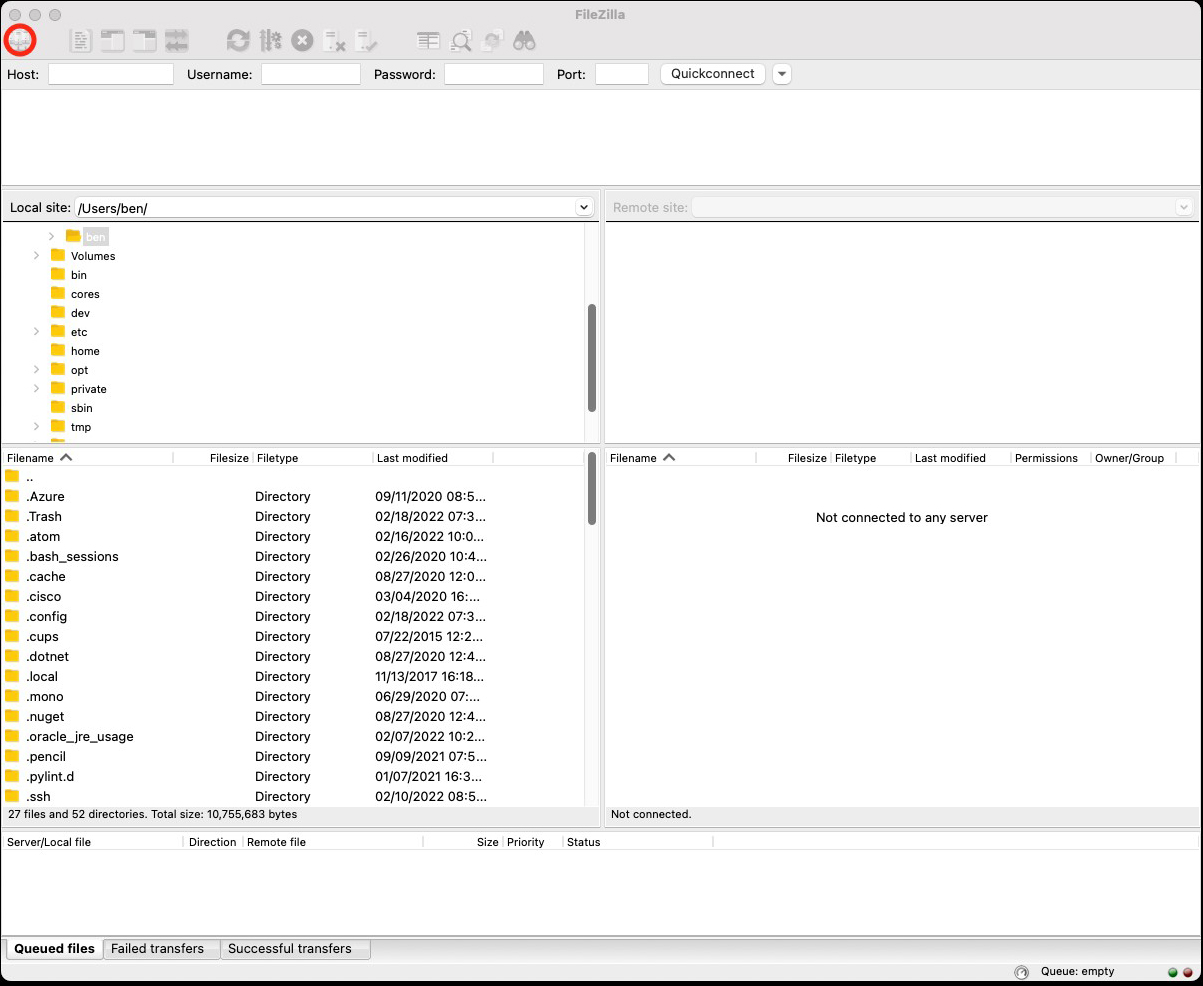Screen dimensions: 1203x986
Task: Click the Quickconnect button
Action: click(713, 74)
